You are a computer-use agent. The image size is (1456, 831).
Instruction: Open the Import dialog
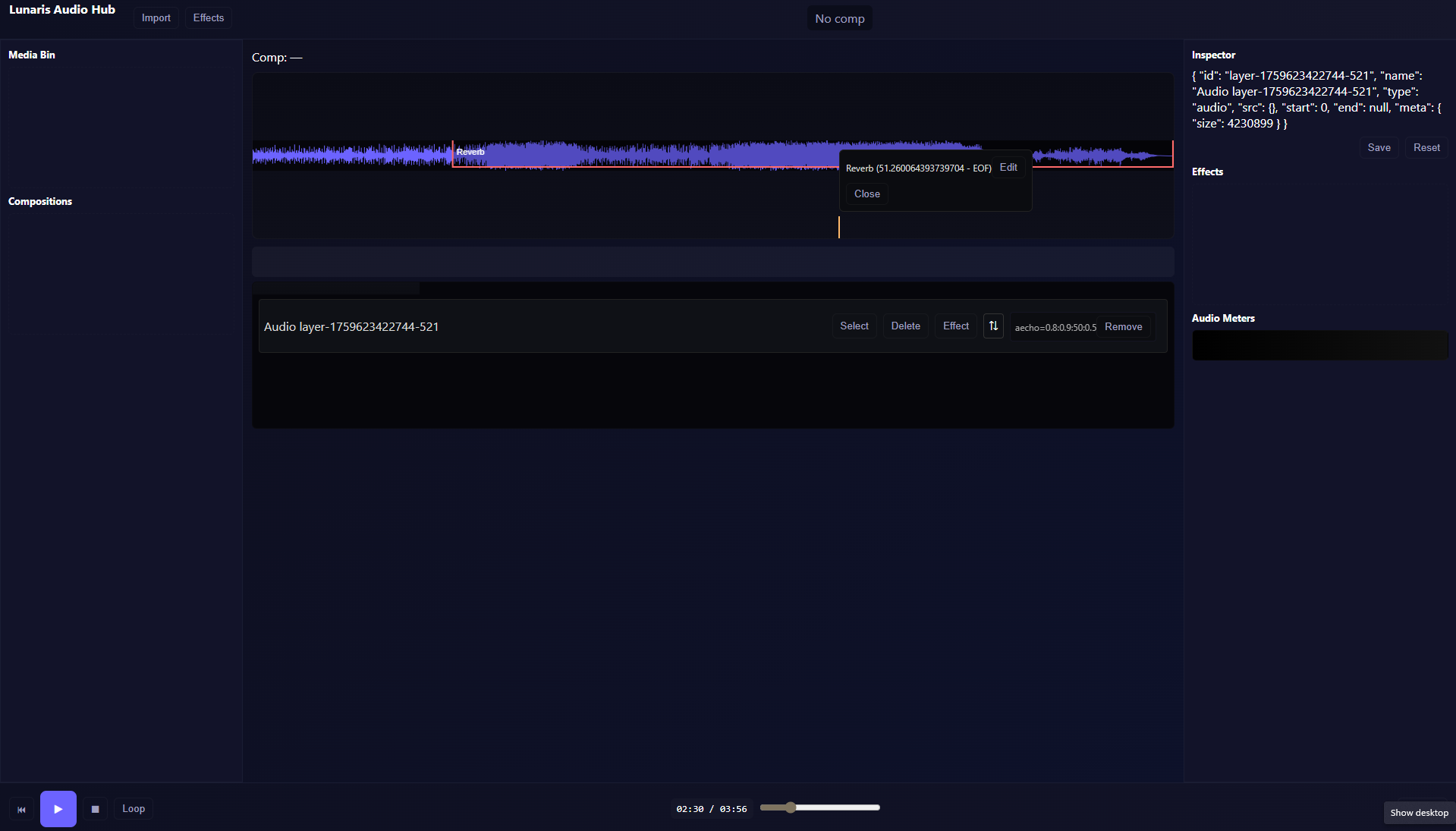coord(156,17)
